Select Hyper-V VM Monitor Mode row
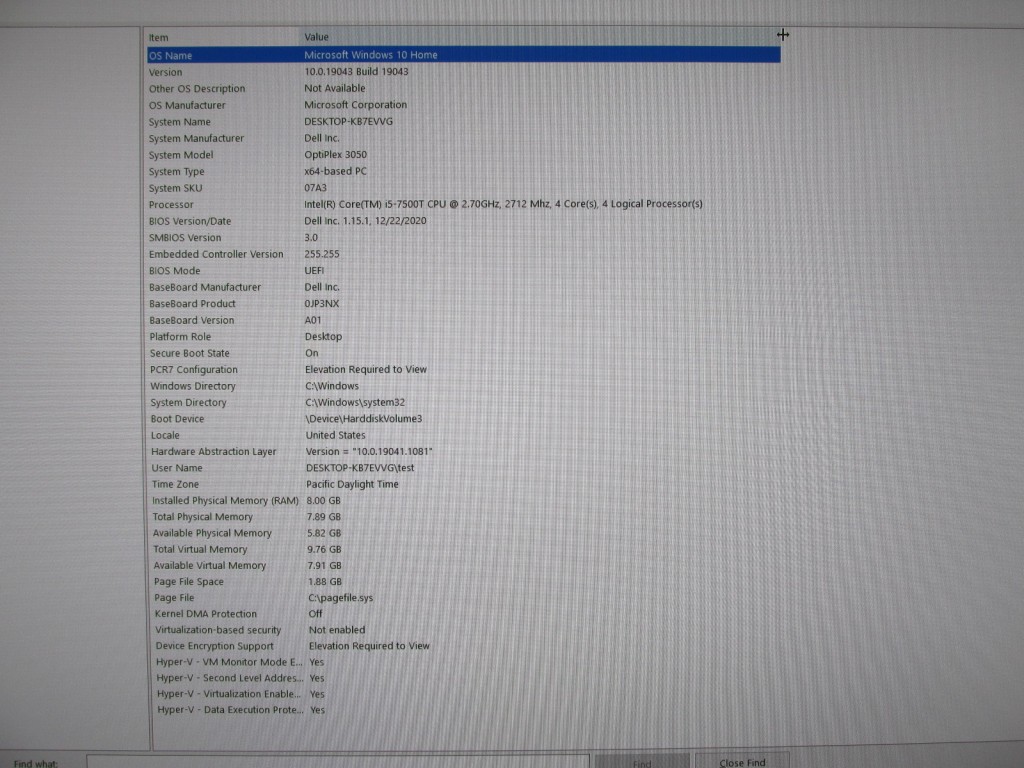 [x=230, y=662]
